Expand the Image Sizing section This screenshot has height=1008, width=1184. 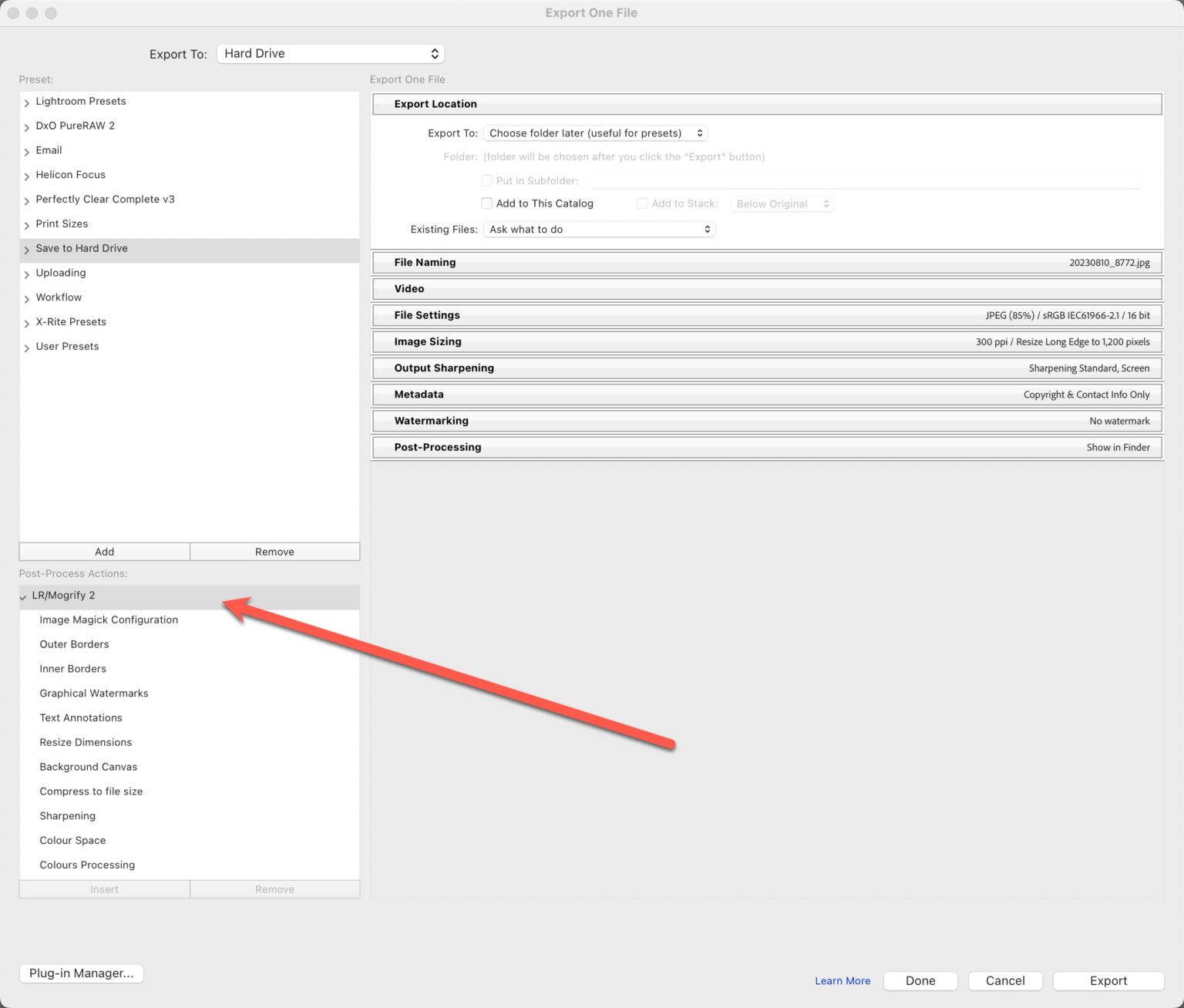pyautogui.click(x=428, y=341)
